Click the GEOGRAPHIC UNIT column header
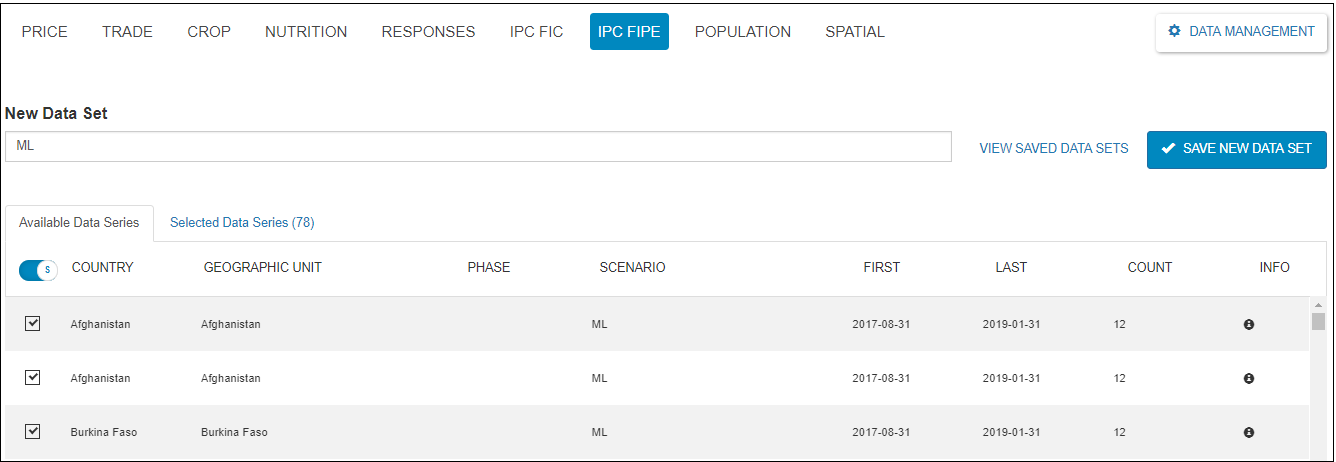 (x=262, y=268)
